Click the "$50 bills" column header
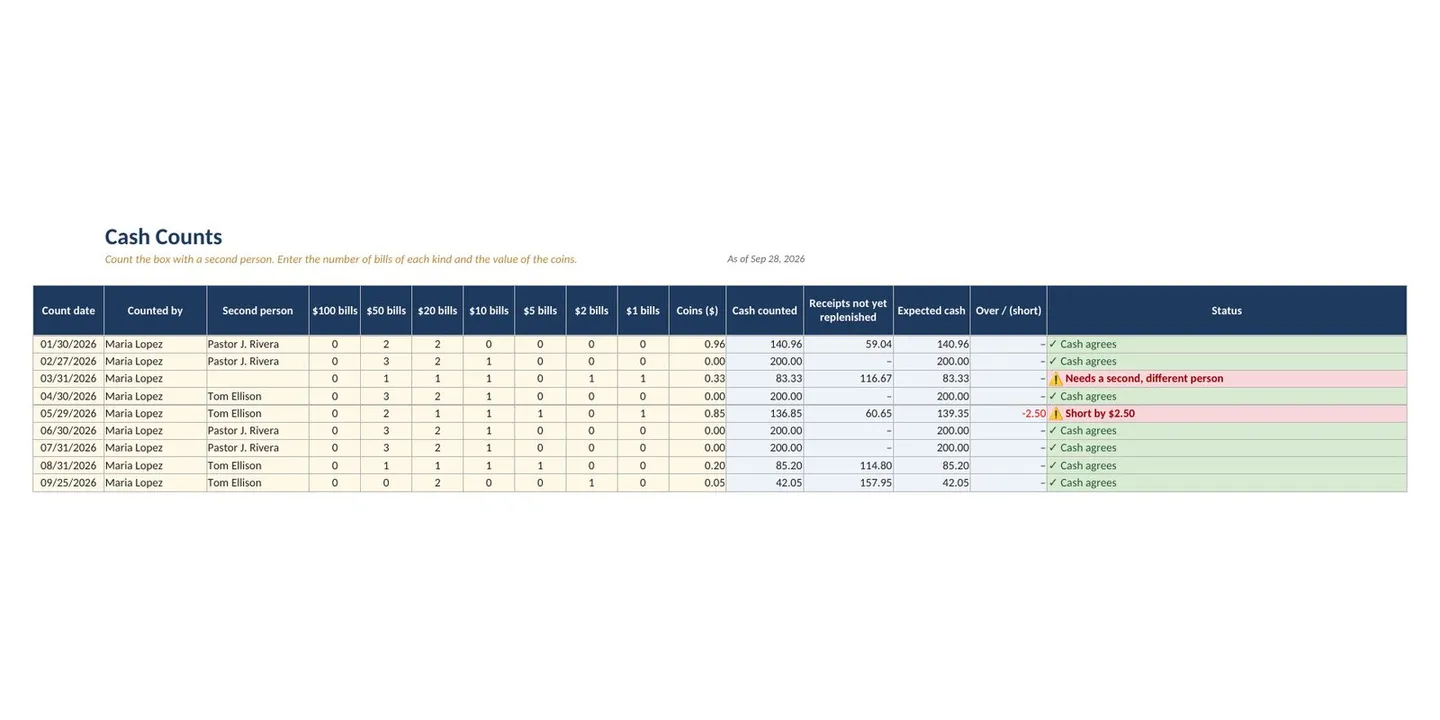The image size is (1440, 720). click(386, 311)
